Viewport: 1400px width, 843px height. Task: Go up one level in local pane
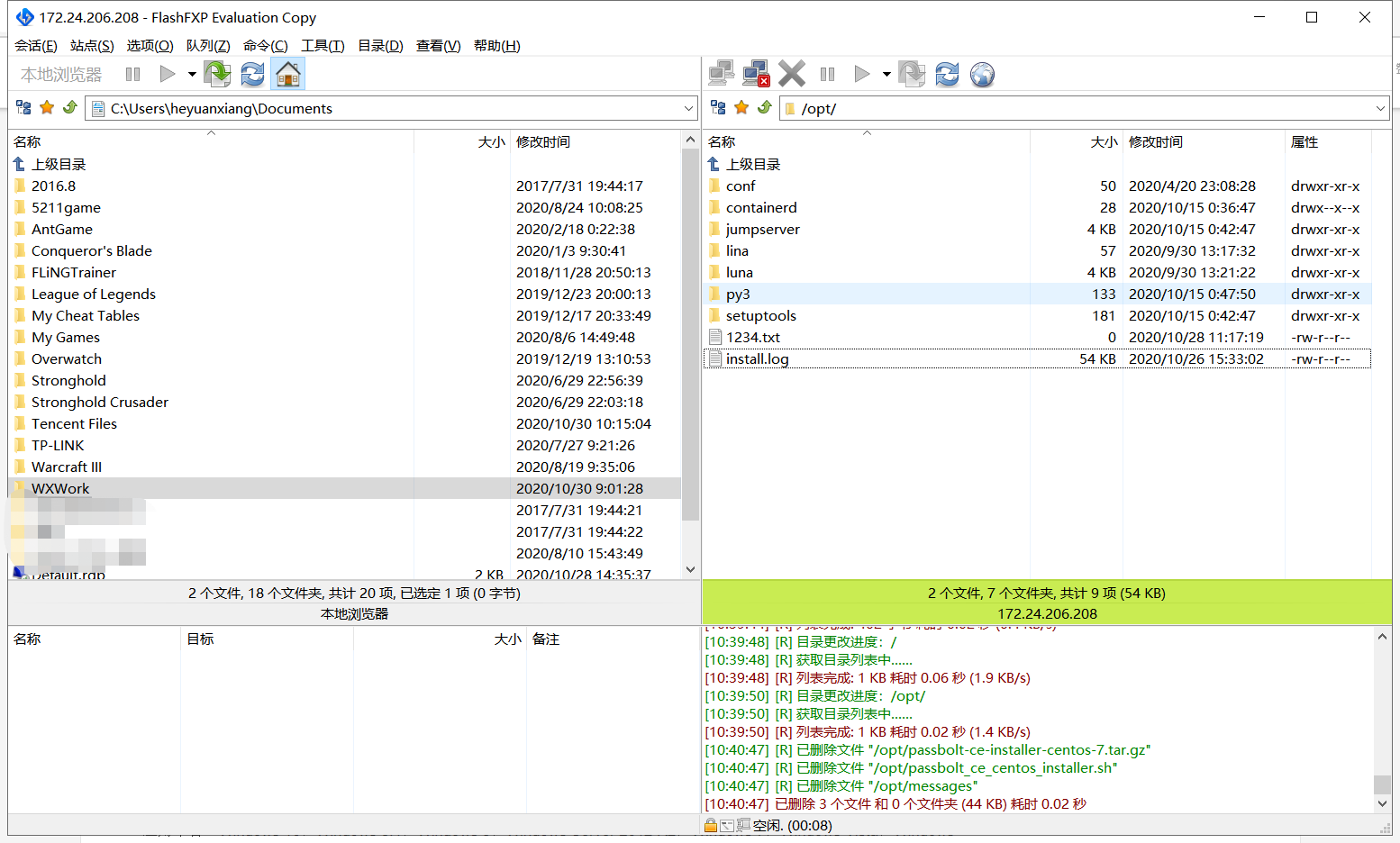(x=70, y=108)
